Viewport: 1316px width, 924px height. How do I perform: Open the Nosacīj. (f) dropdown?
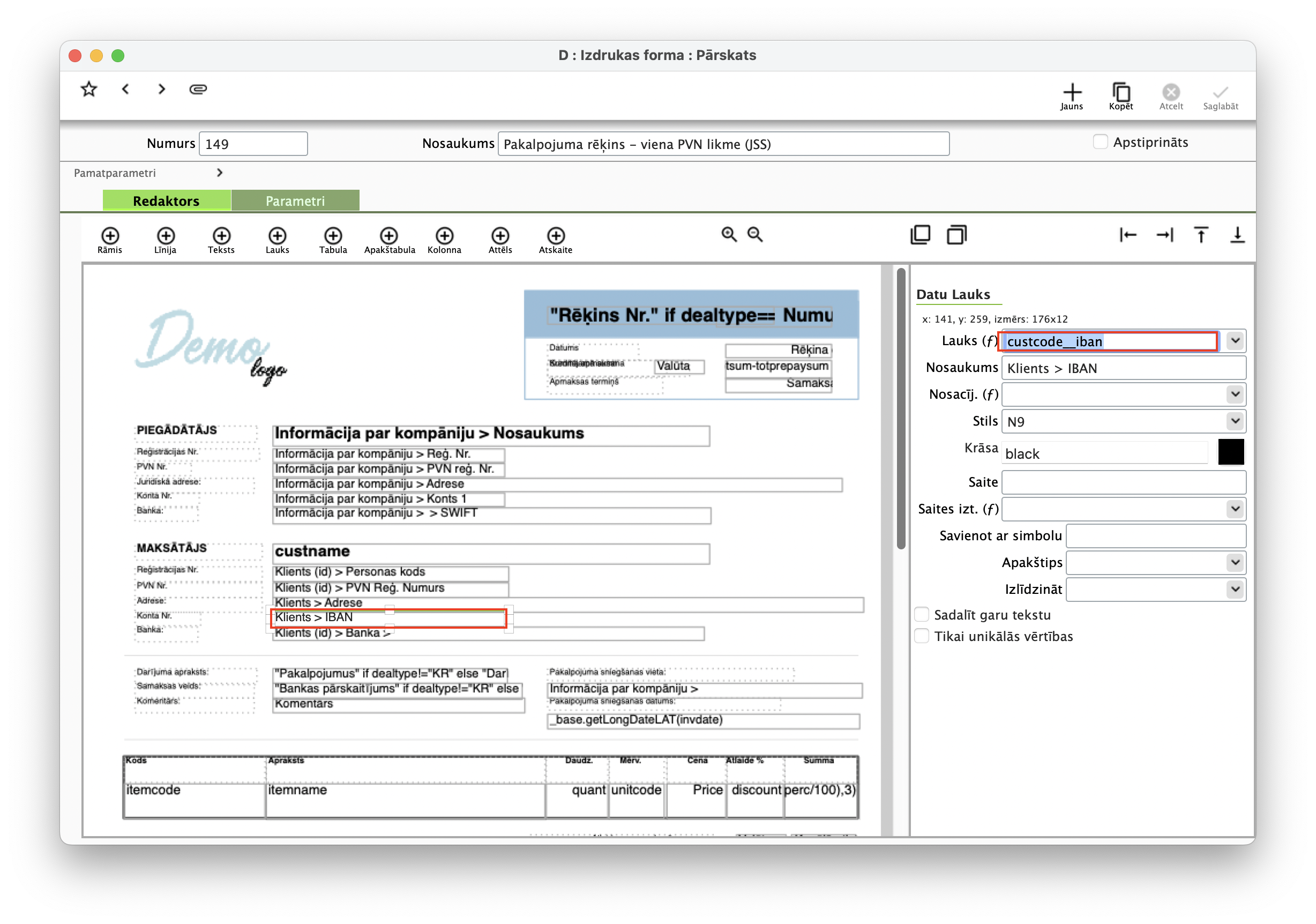[x=1235, y=394]
